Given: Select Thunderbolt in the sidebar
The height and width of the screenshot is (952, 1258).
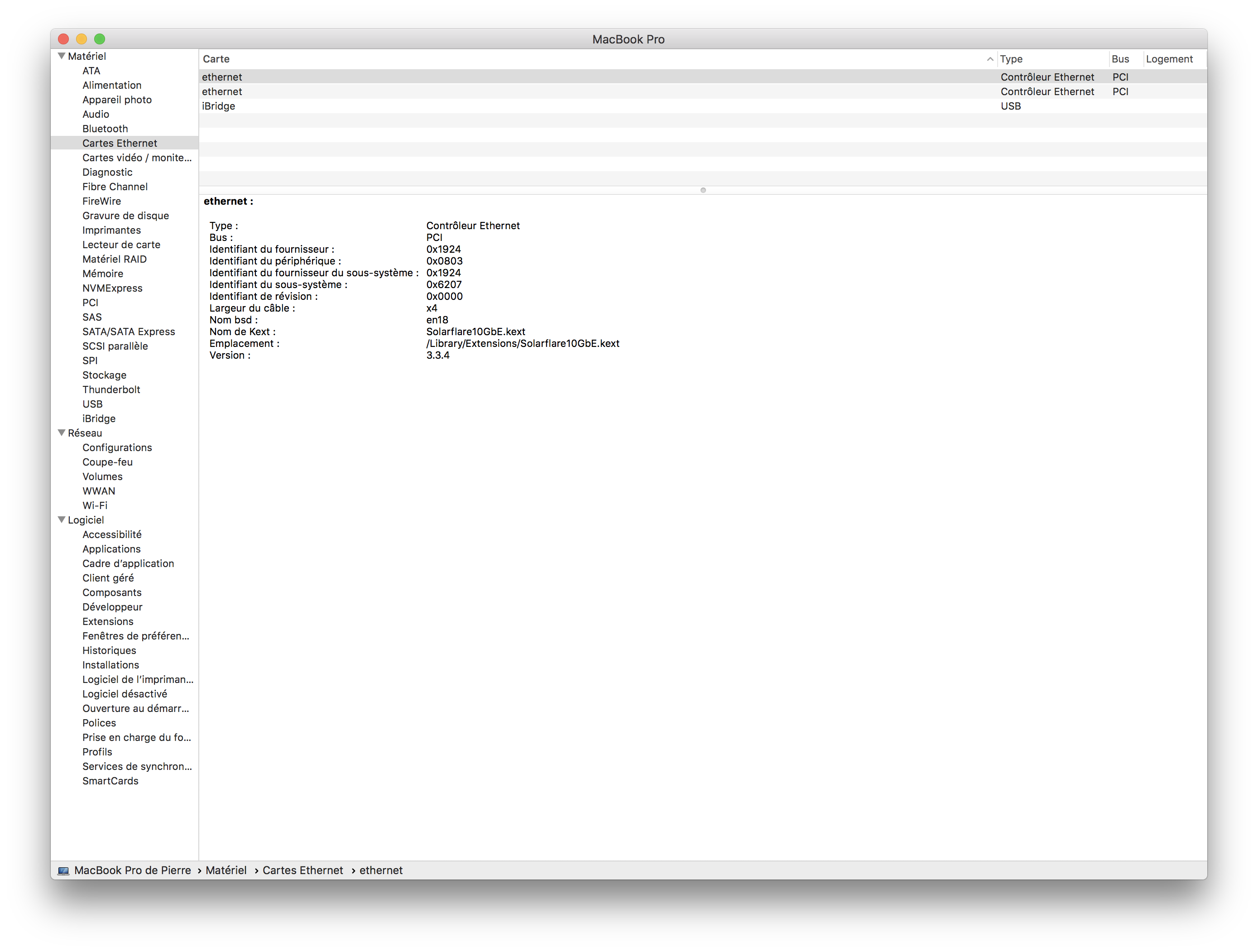Looking at the screenshot, I should click(111, 389).
